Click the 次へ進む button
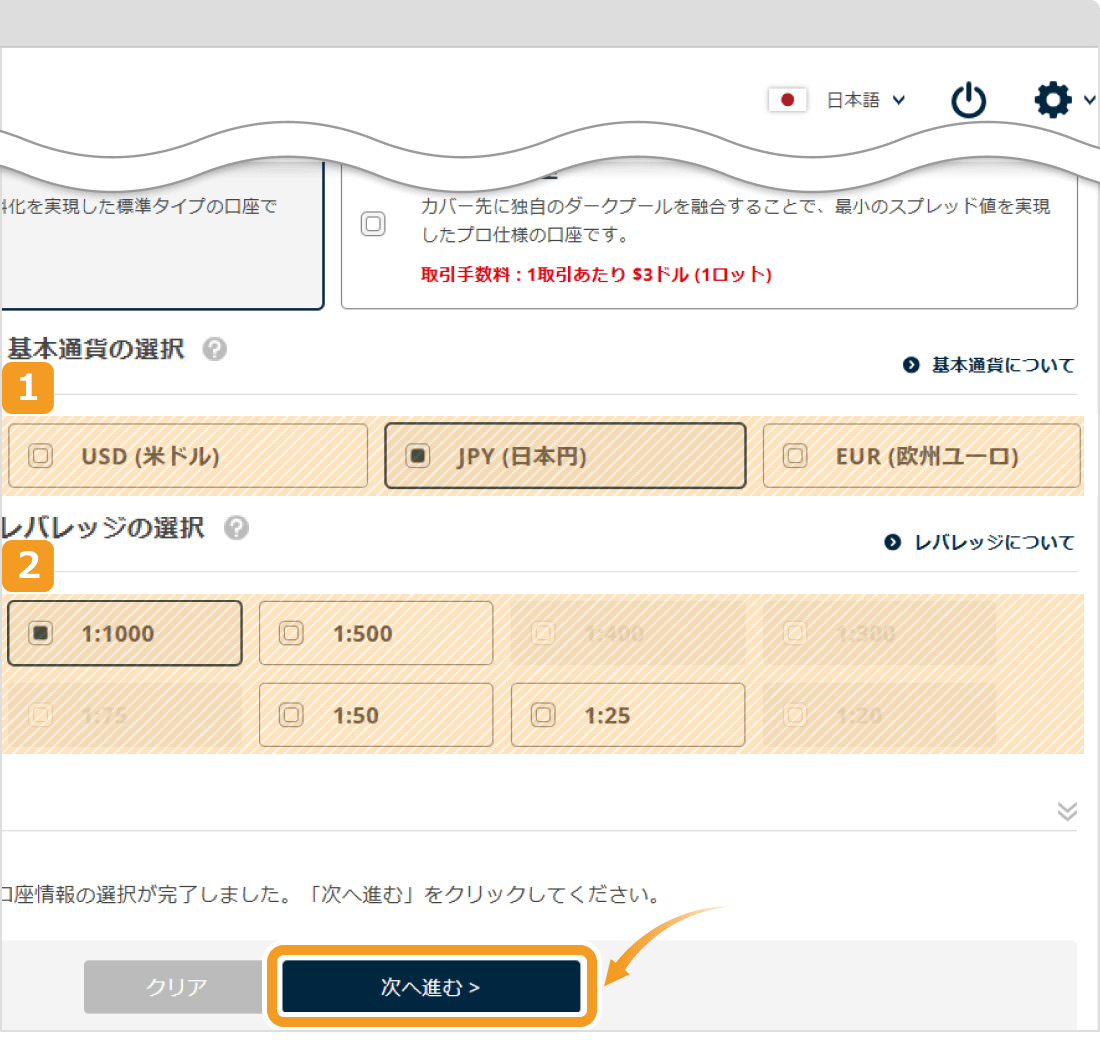 [431, 987]
